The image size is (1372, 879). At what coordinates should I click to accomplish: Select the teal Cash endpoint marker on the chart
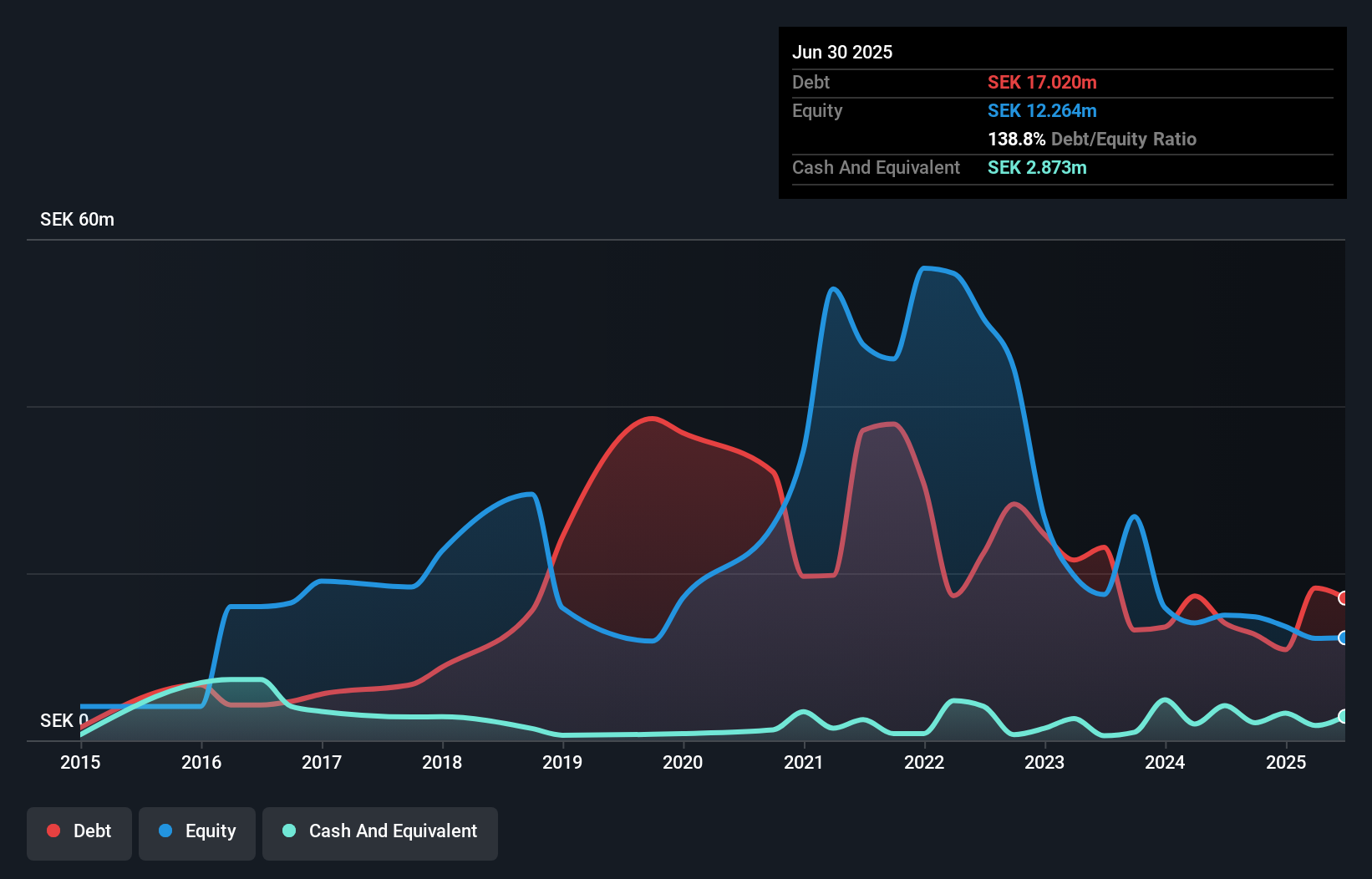point(1341,716)
